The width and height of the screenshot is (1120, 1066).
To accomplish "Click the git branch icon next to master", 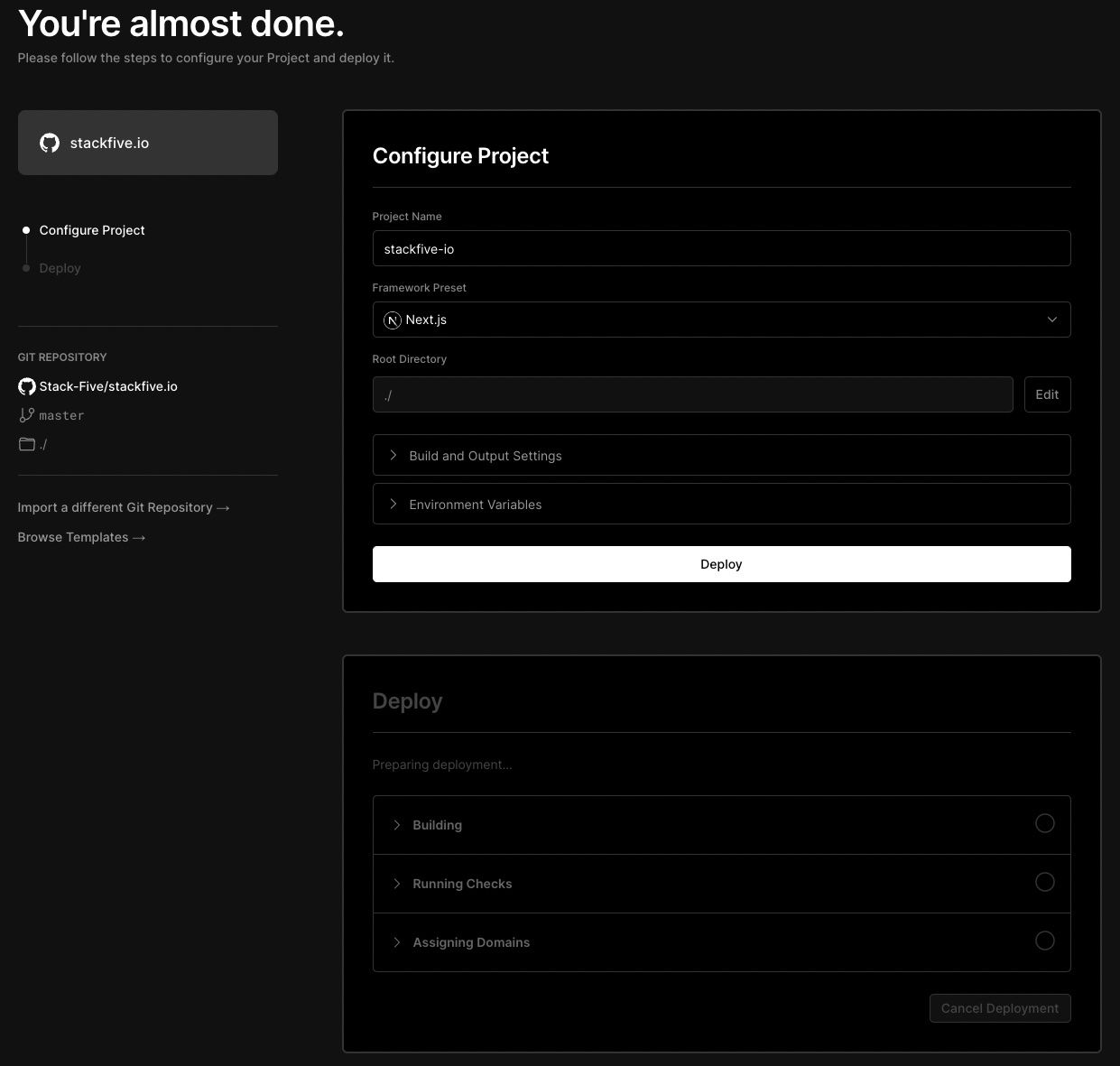I will click(x=27, y=415).
